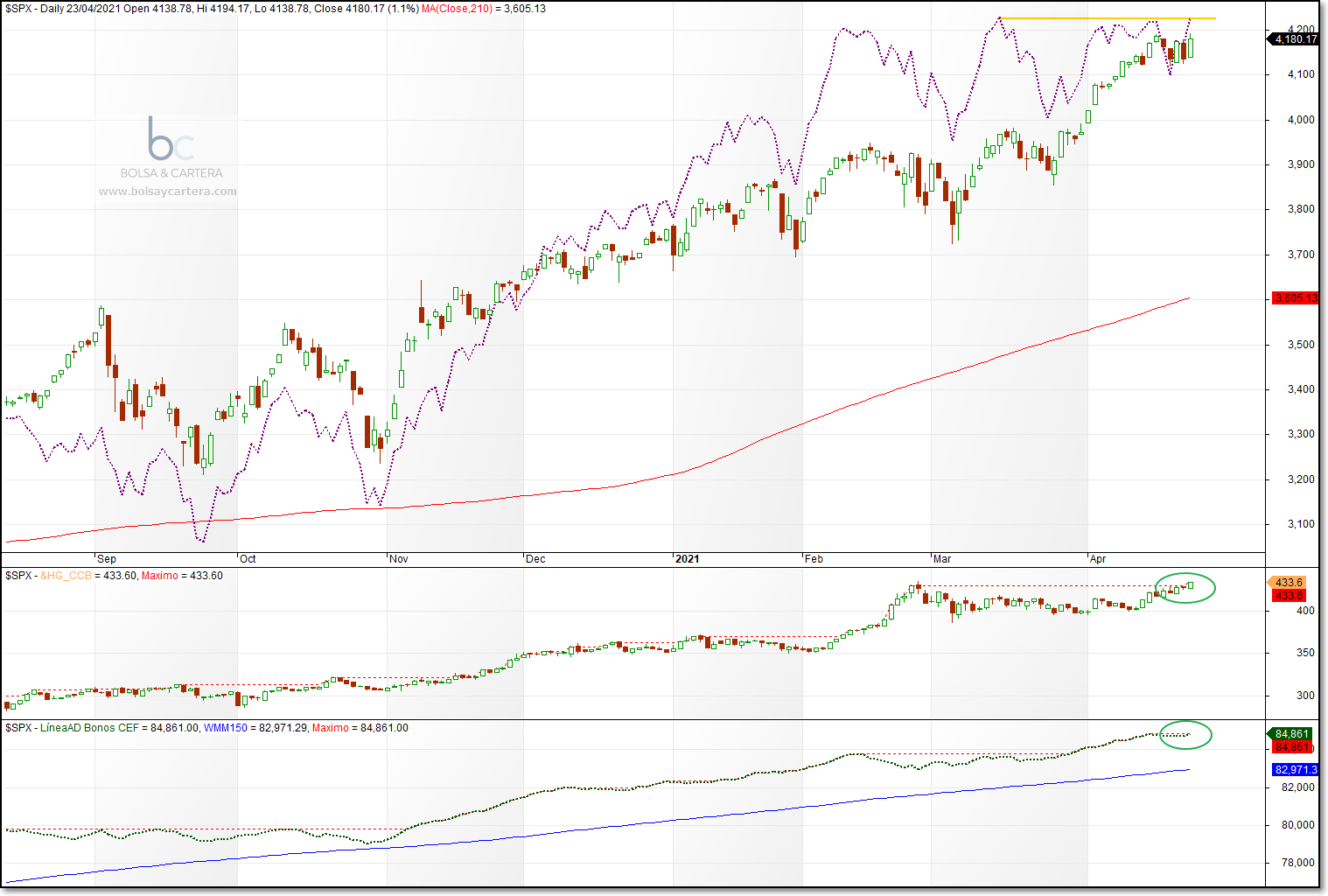Select the red MA(Close,210) legend label
Screen dimensions: 1328x896
(x=457, y=9)
